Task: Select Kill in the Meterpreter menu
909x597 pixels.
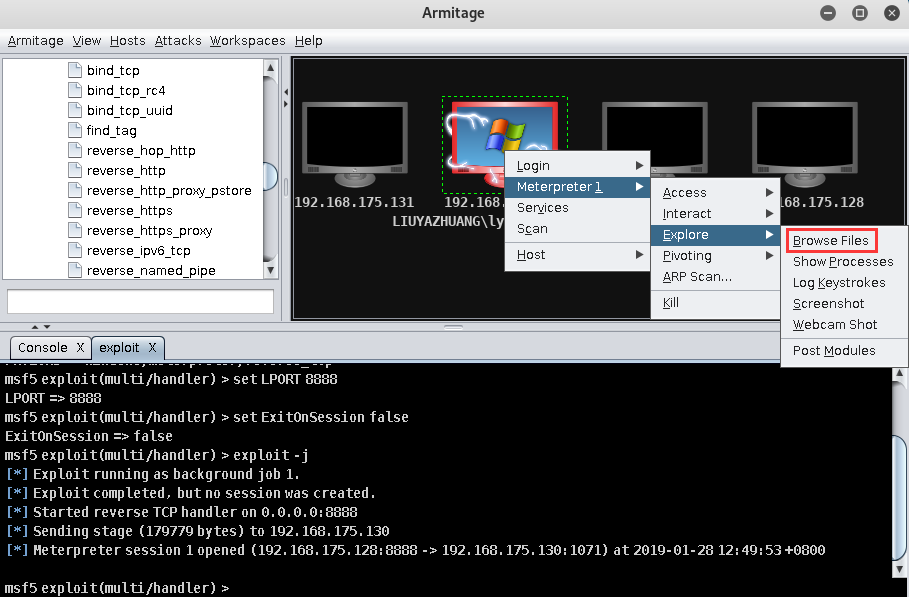Action: pos(715,303)
